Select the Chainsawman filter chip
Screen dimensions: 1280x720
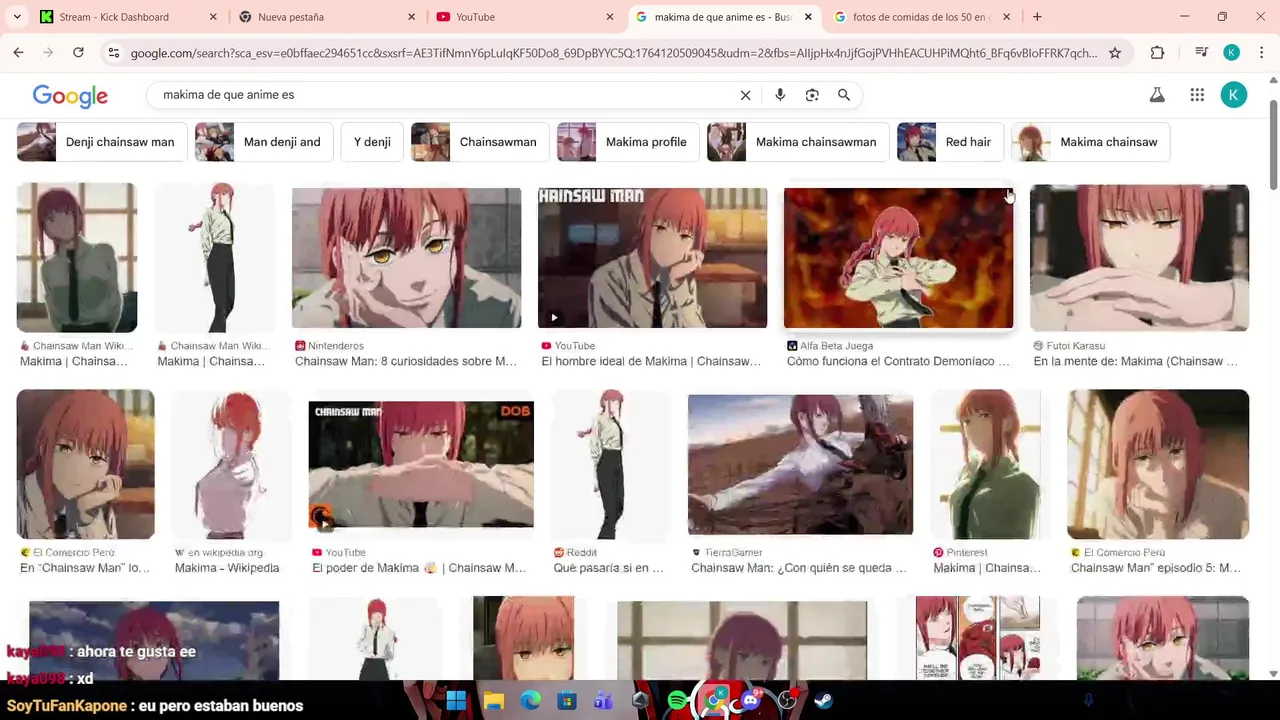click(480, 142)
